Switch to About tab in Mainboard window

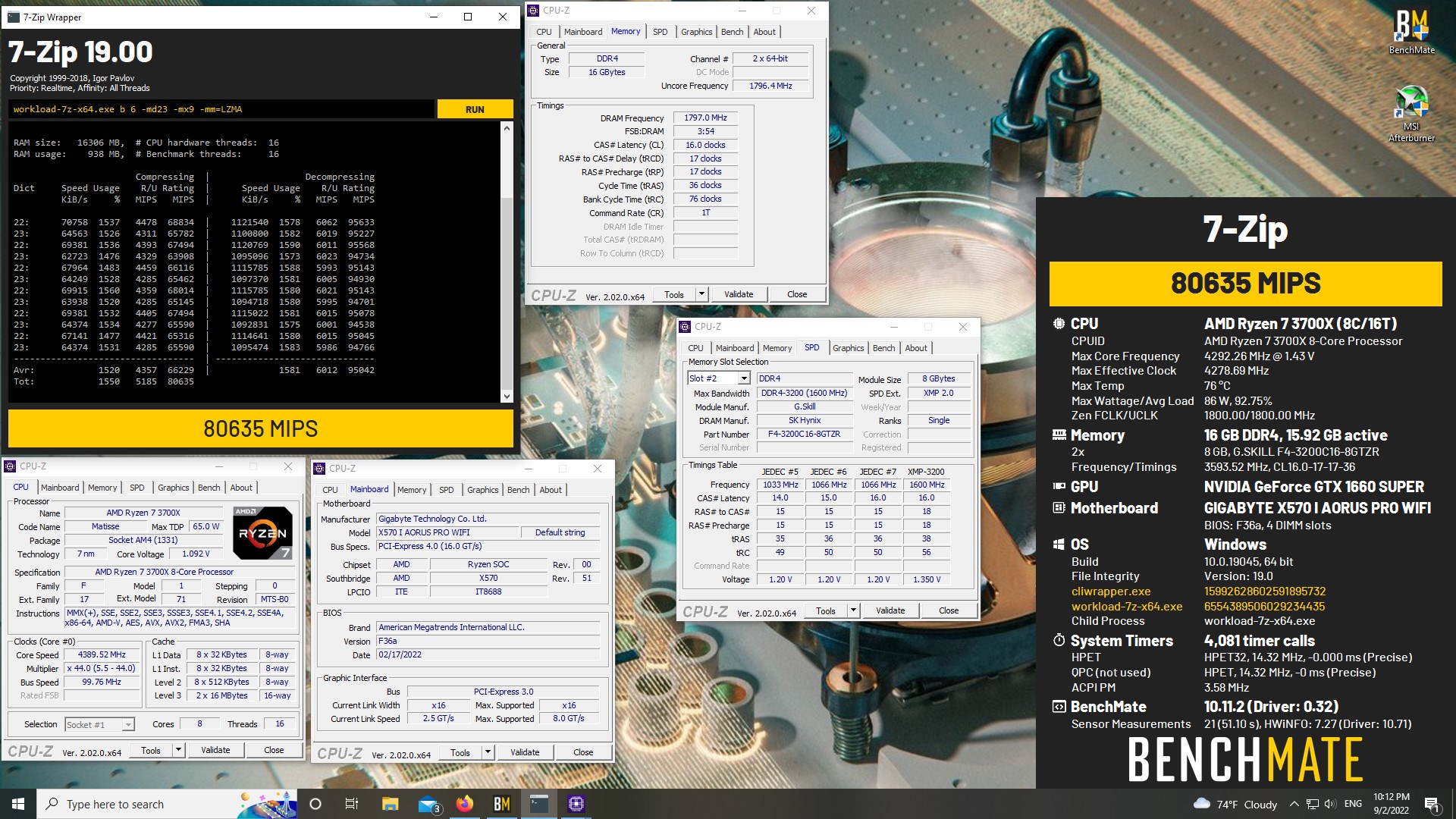tap(551, 490)
